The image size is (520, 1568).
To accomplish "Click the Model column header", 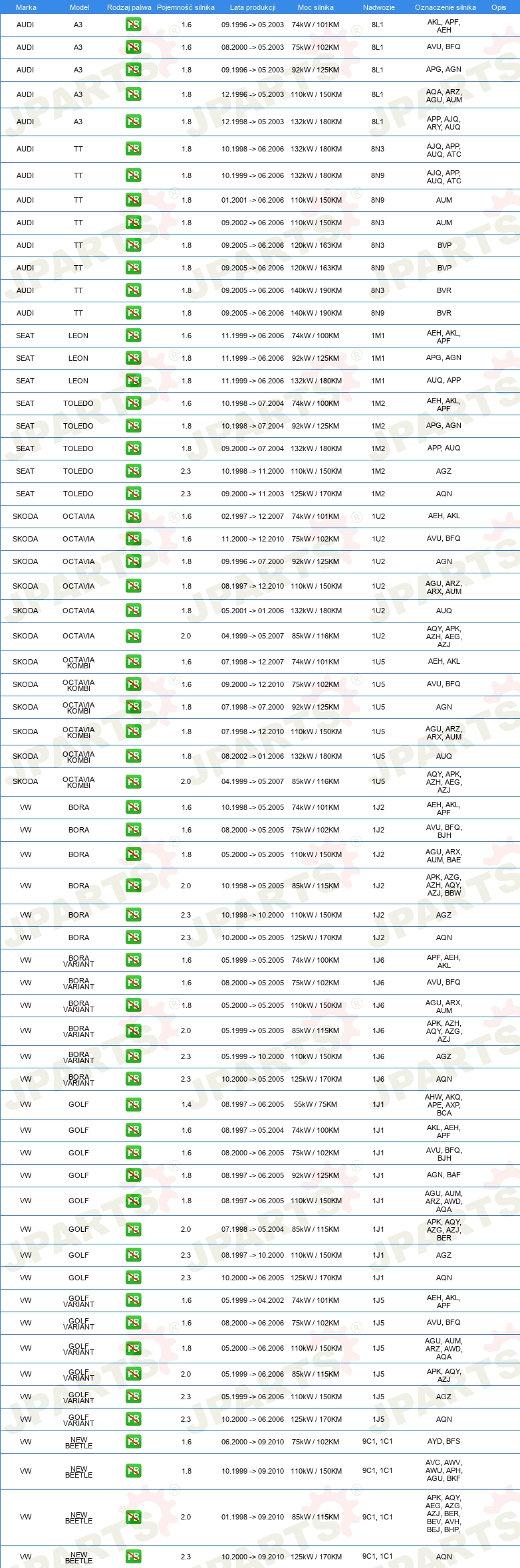I will pyautogui.click(x=79, y=7).
